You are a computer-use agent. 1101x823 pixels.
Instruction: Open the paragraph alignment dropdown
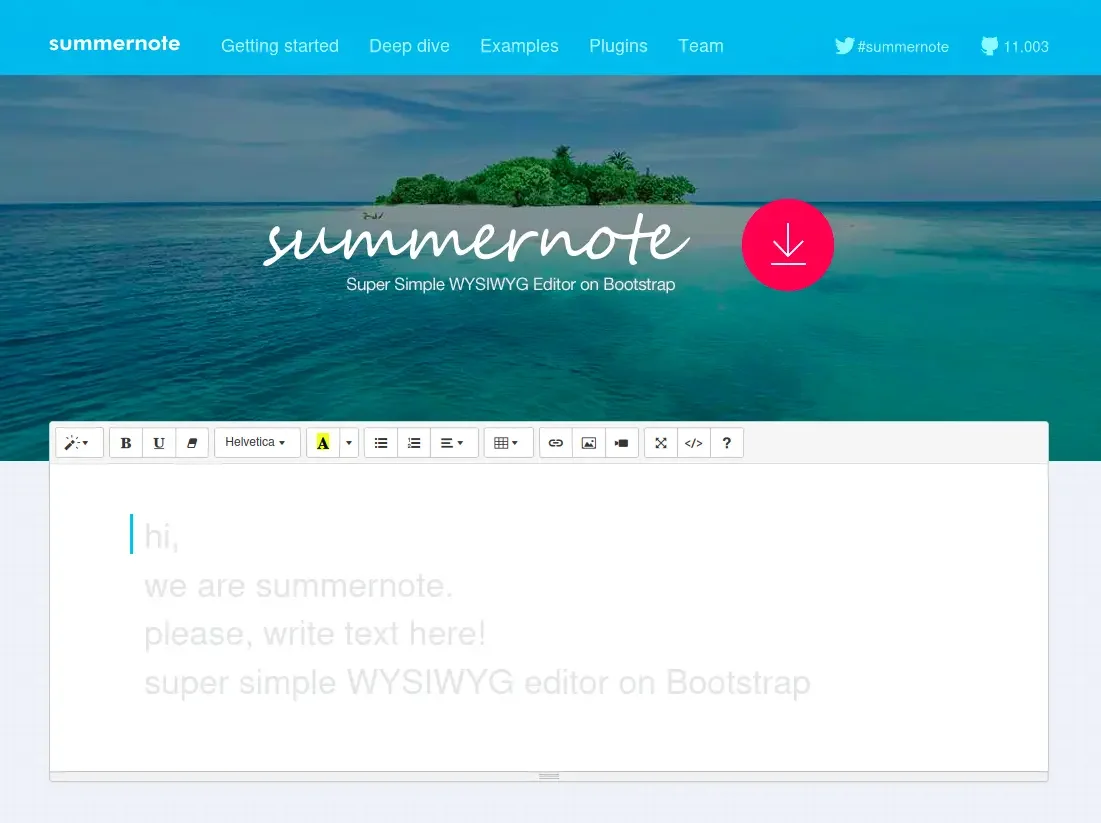click(454, 443)
